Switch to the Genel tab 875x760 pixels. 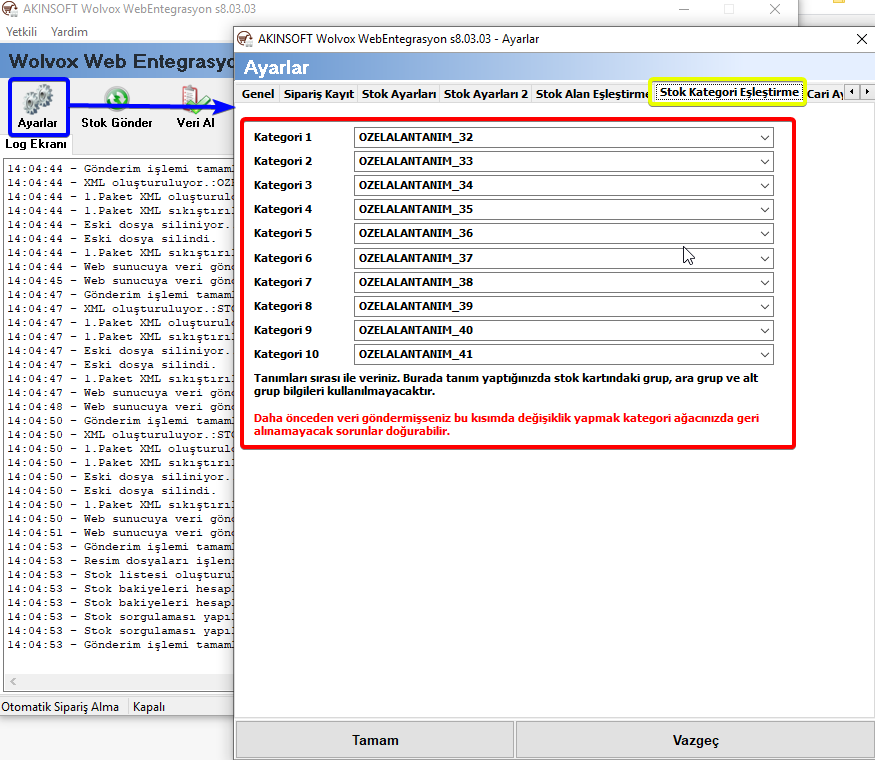coord(258,94)
